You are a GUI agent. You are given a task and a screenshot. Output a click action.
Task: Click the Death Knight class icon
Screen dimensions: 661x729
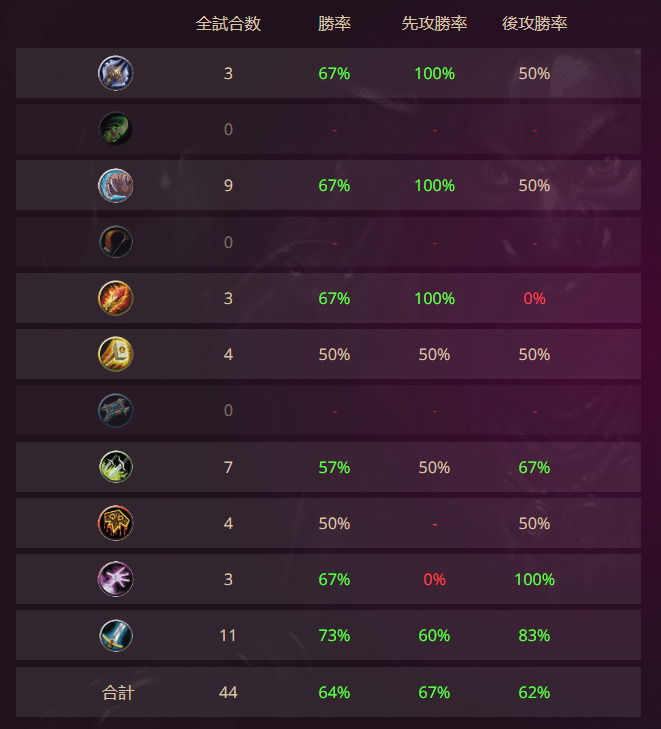[116, 73]
